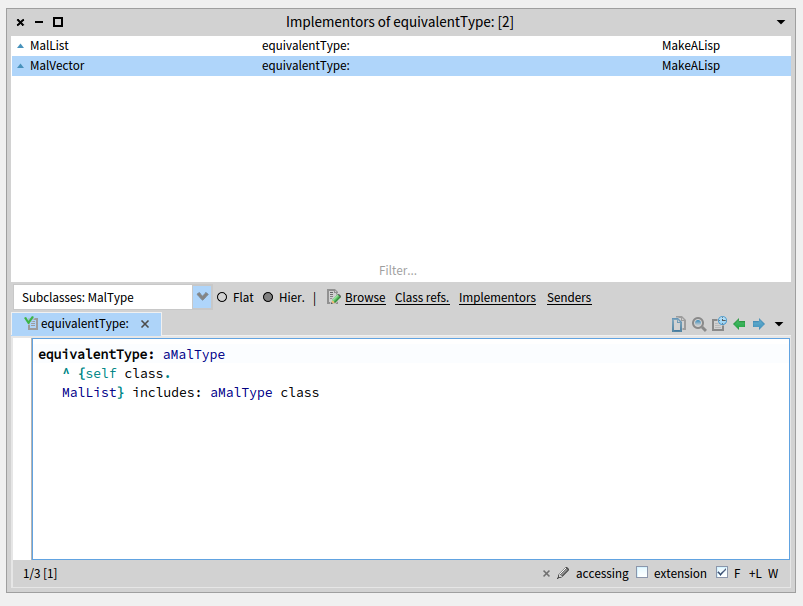
Task: Open the window menu arrow in title bar
Action: coord(781,21)
